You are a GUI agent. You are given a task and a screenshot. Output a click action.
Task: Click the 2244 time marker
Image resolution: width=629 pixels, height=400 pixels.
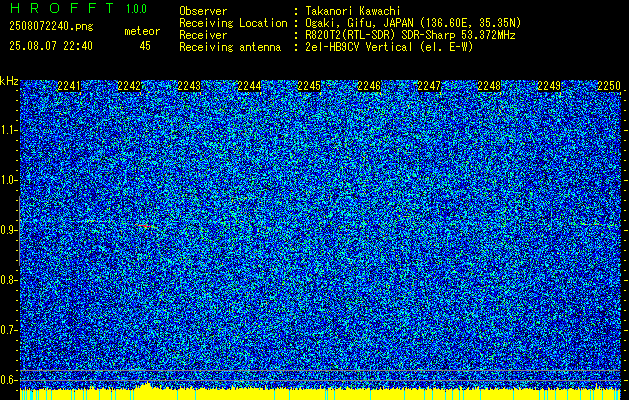point(249,86)
